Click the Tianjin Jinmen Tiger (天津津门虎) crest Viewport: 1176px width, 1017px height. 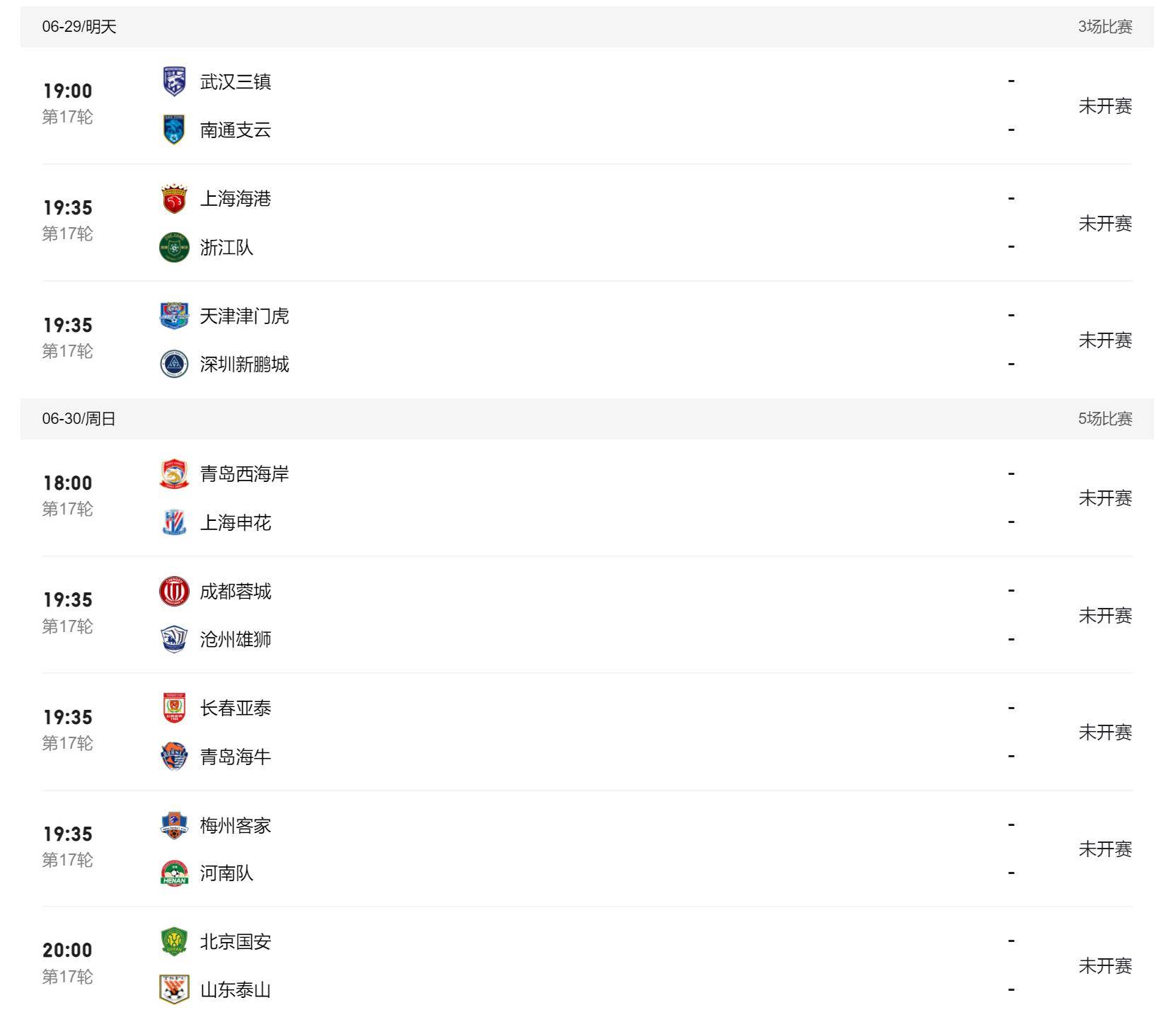click(x=174, y=316)
